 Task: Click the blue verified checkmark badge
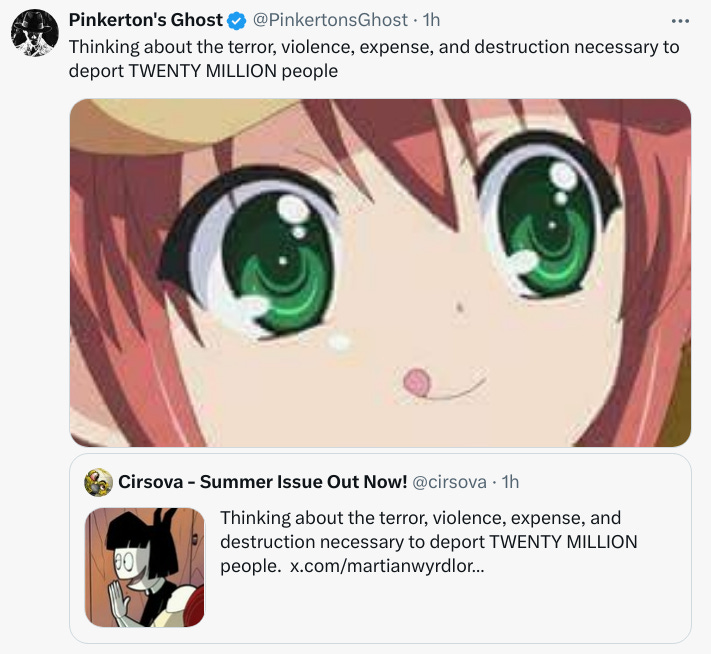[x=236, y=20]
